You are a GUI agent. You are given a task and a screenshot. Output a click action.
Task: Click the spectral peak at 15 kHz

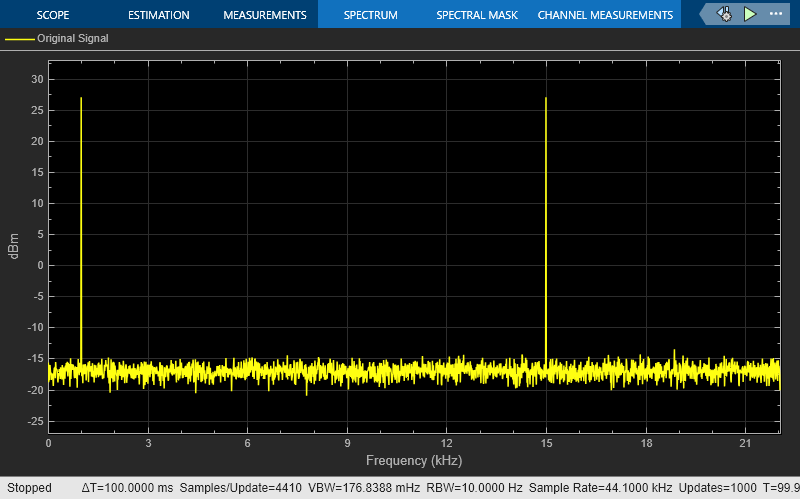pos(546,98)
